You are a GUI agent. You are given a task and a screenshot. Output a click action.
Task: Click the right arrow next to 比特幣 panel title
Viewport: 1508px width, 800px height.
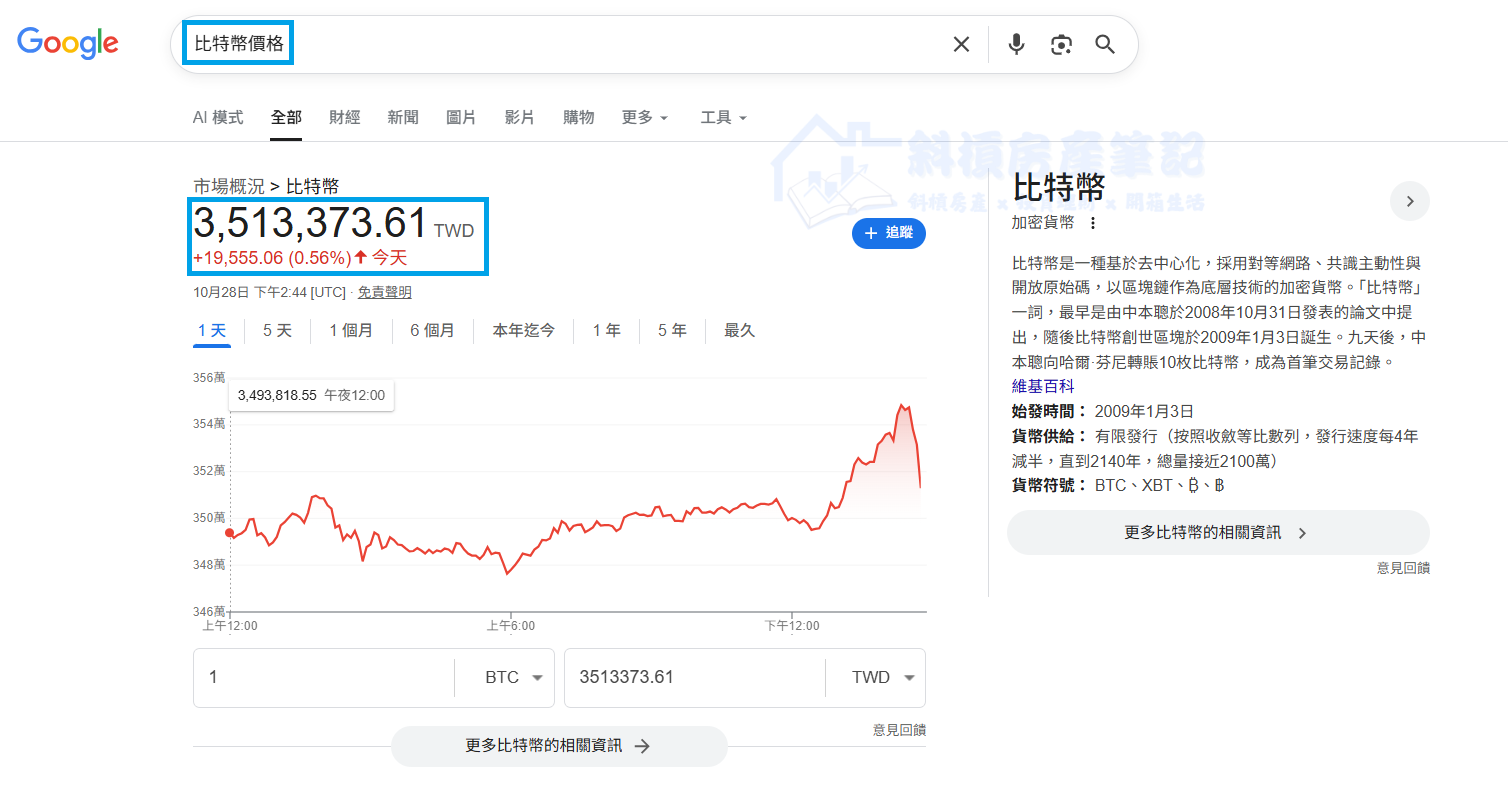coord(1409,201)
